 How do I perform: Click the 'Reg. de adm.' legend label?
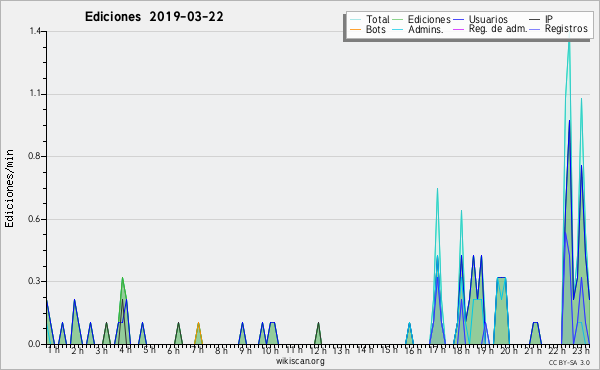[x=498, y=29]
